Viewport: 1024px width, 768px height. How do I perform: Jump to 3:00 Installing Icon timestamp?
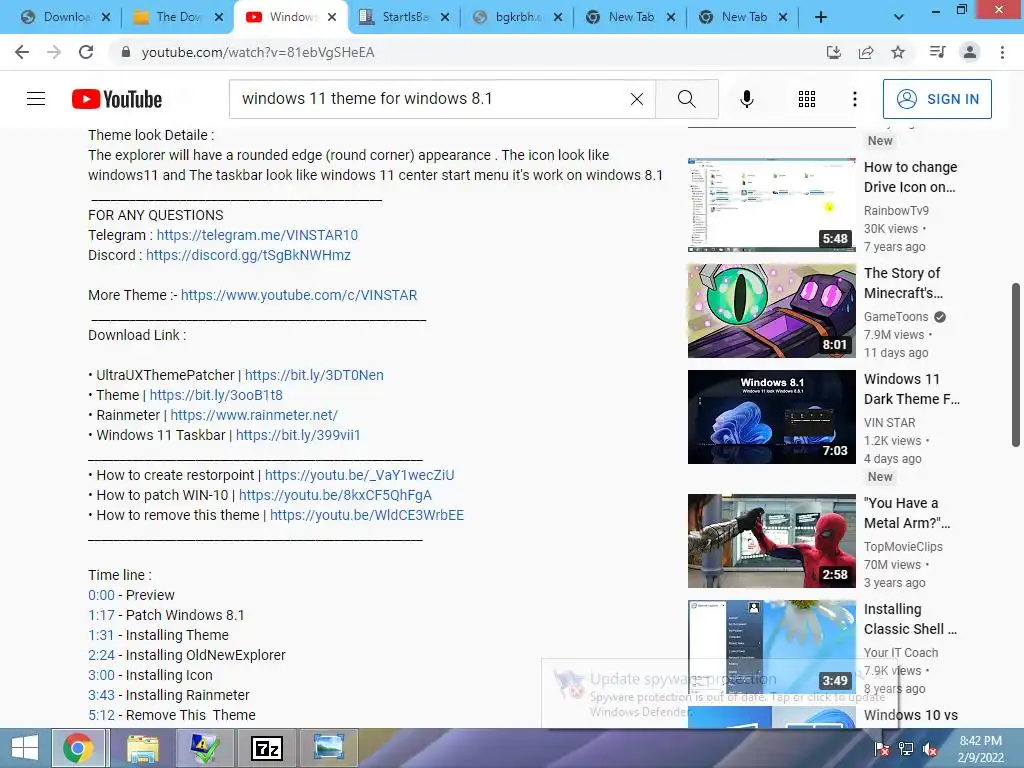[x=101, y=675]
